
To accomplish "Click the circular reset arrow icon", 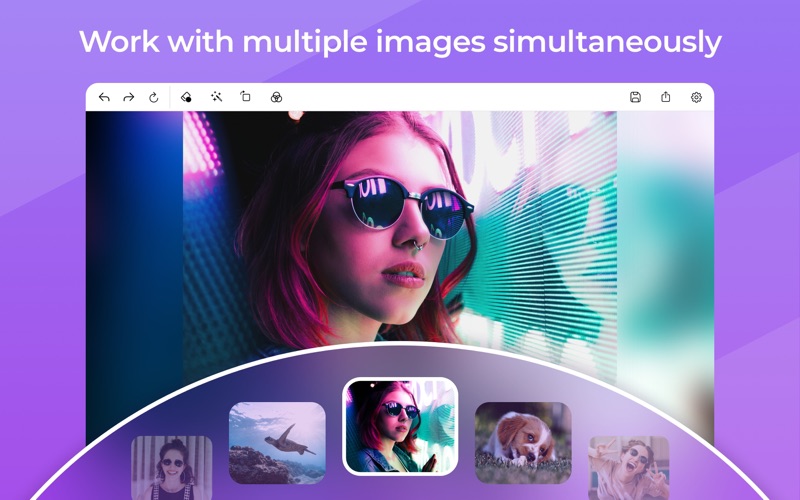I will click(x=154, y=97).
